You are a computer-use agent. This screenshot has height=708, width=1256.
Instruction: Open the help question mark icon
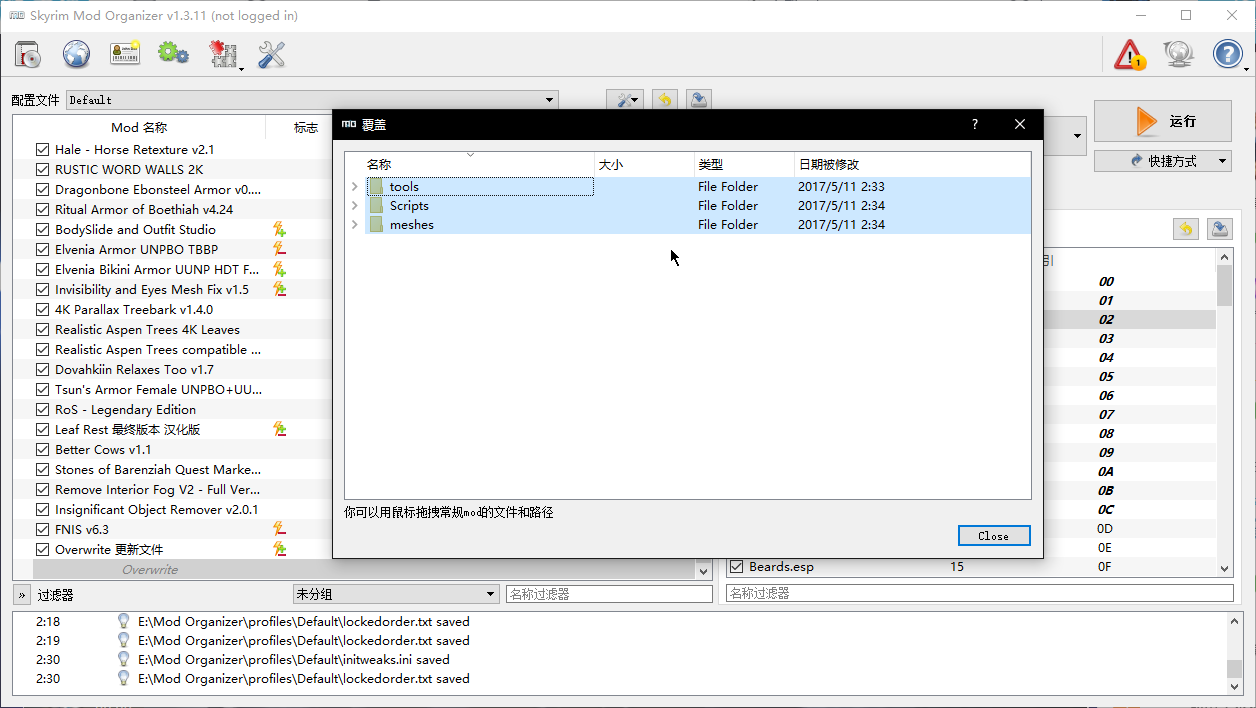1227,54
